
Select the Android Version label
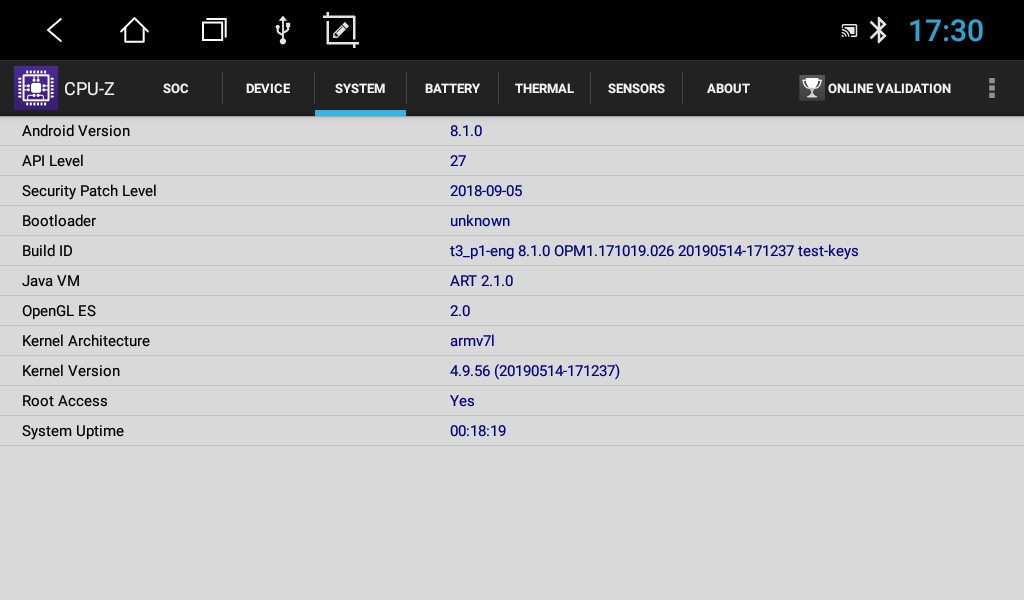[76, 131]
